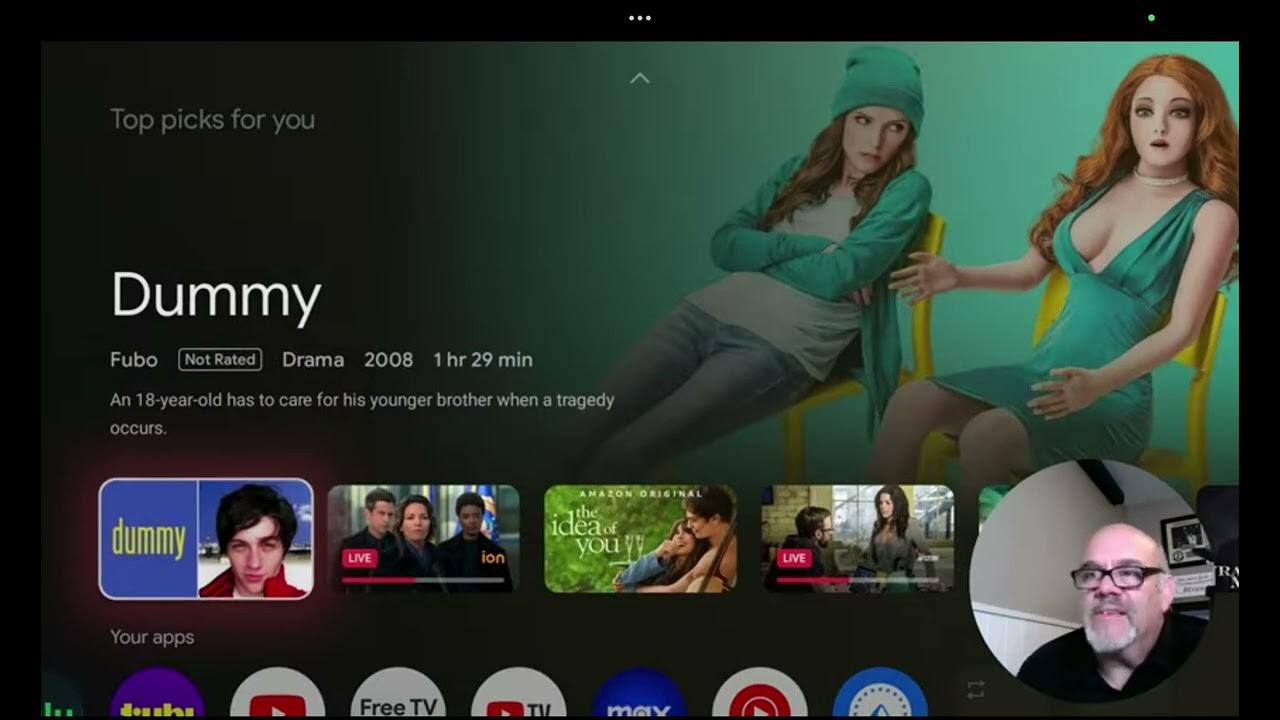Image resolution: width=1280 pixels, height=720 pixels.
Task: Launch the YouTube TV app
Action: coord(518,694)
